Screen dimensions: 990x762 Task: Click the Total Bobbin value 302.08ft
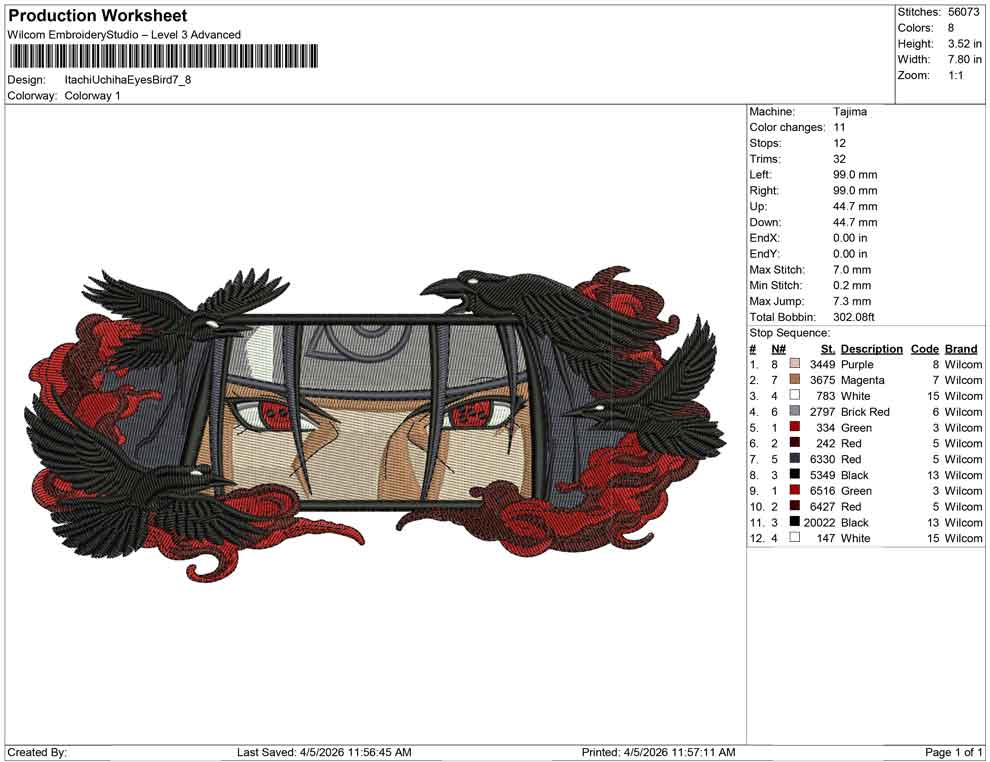click(x=854, y=317)
